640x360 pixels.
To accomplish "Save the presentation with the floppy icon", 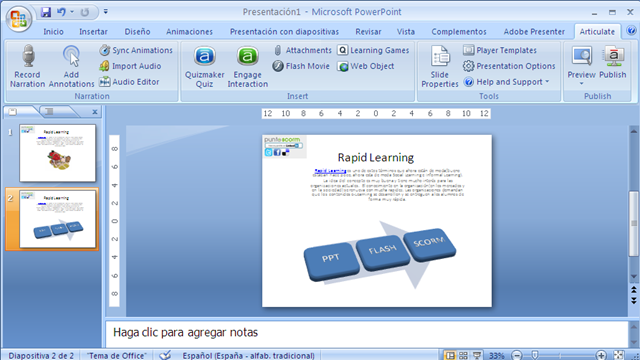I will pyautogui.click(x=46, y=12).
